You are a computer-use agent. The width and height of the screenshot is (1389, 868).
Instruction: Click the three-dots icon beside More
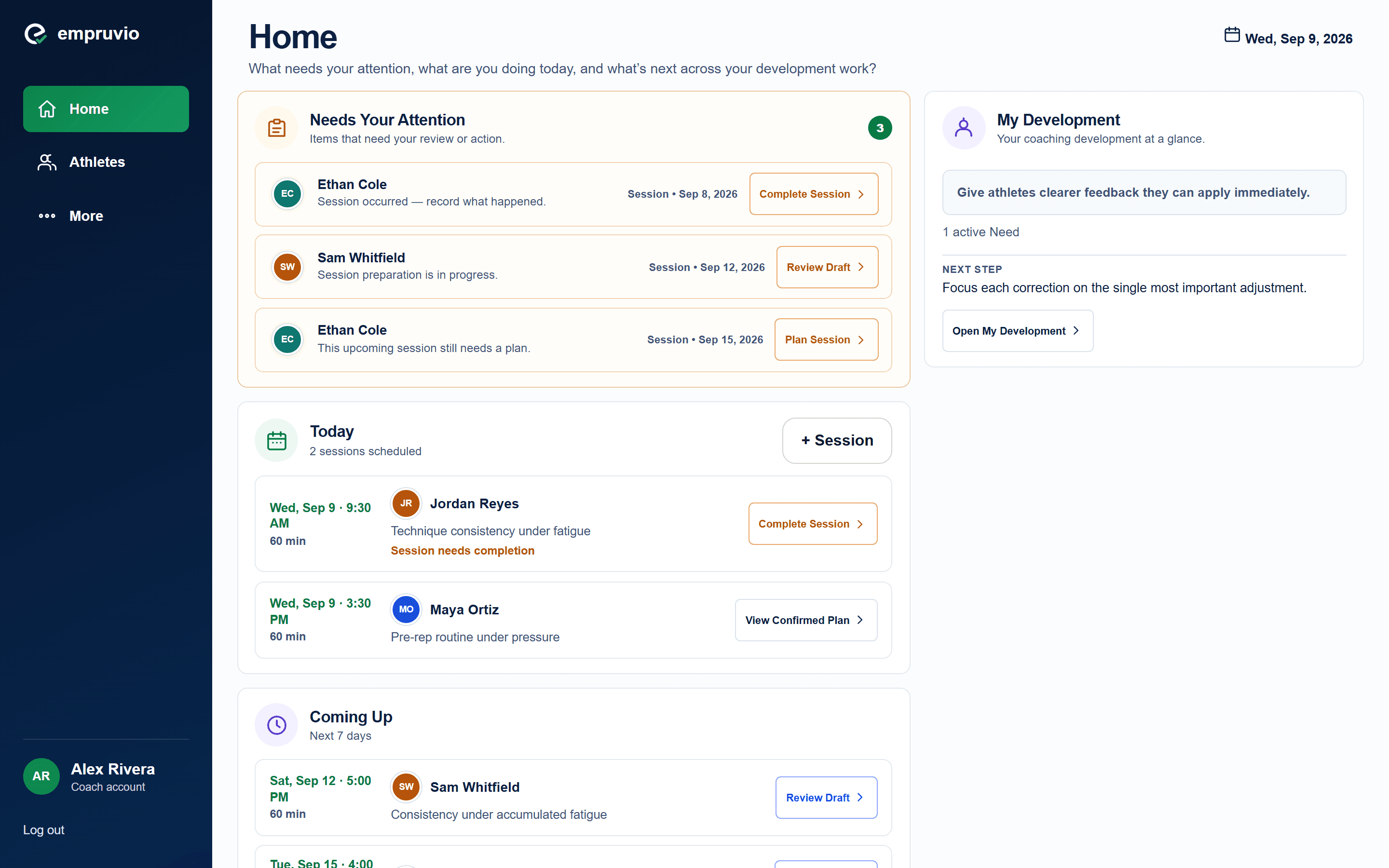point(47,216)
